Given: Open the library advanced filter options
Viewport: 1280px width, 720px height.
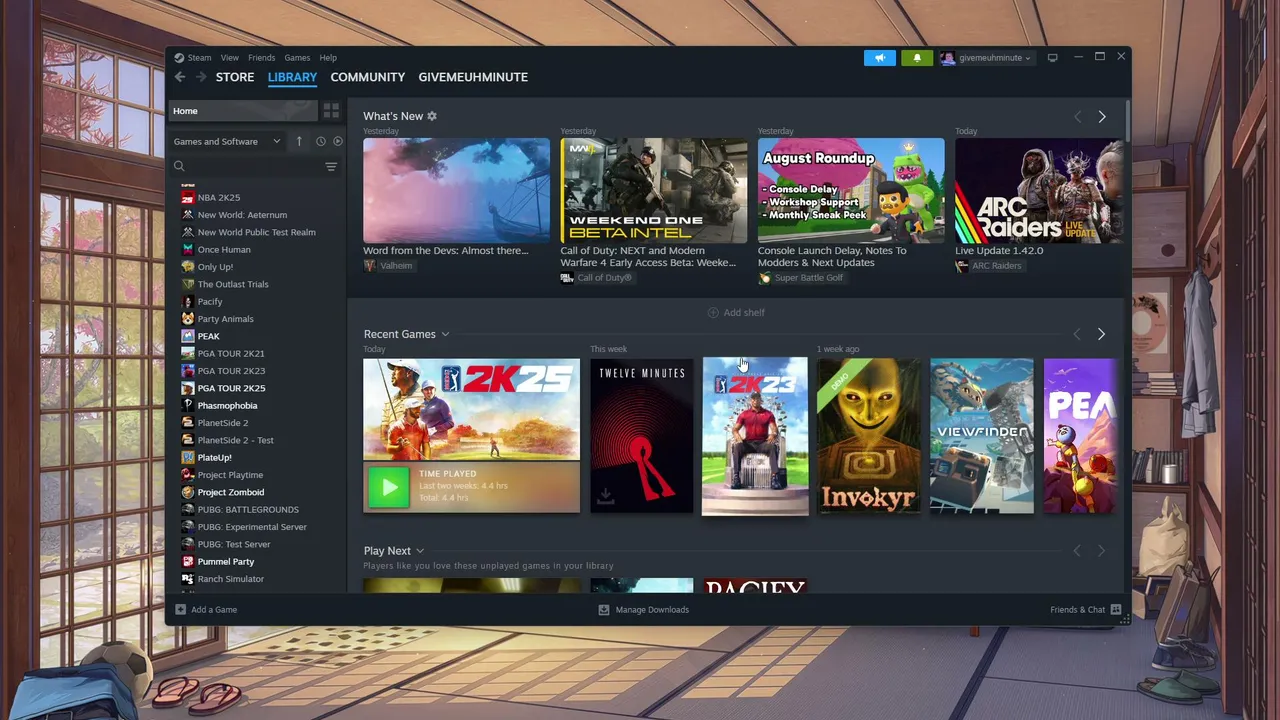Looking at the screenshot, I should point(331,167).
